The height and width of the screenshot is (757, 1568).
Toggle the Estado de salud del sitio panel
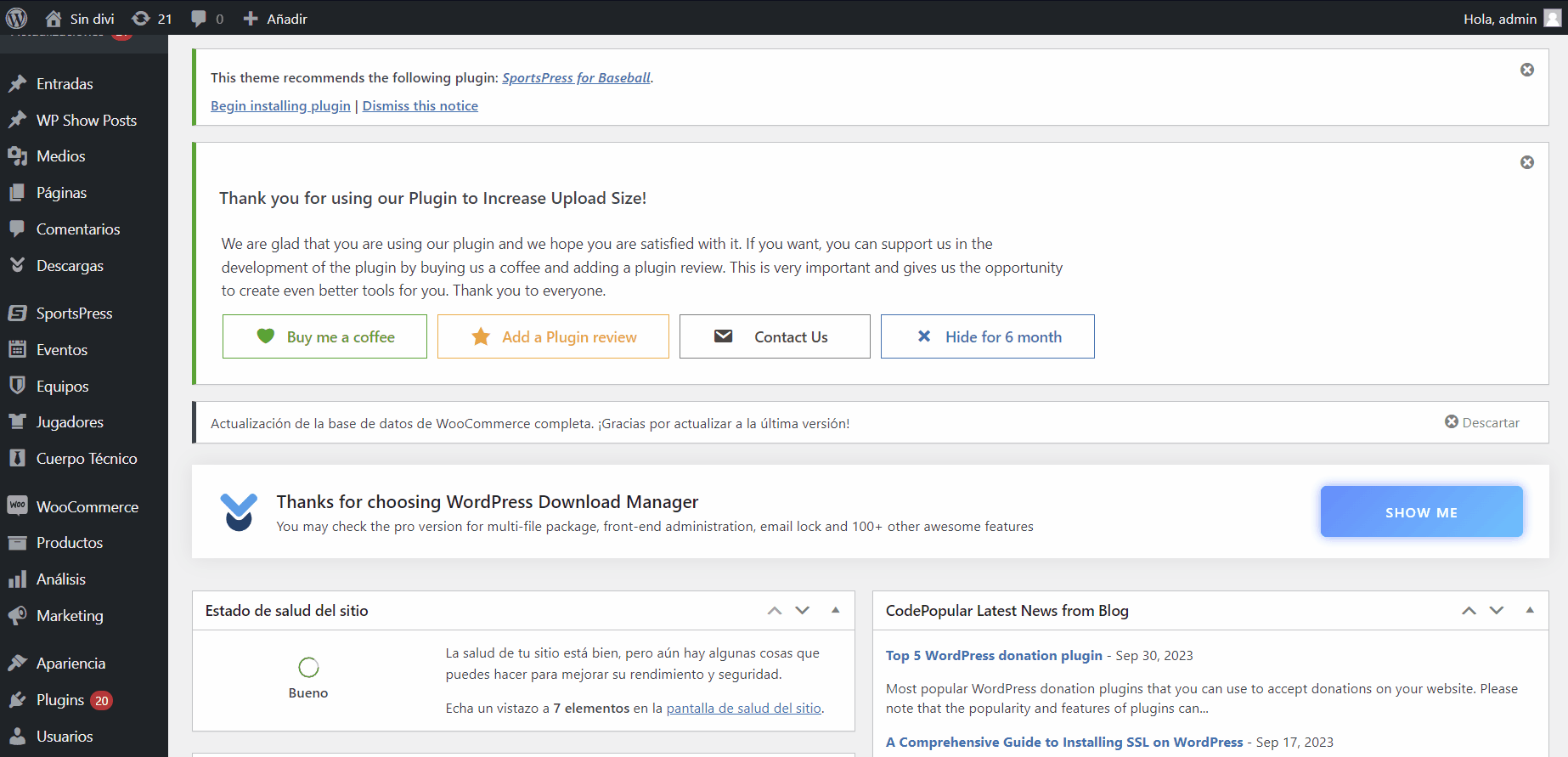(835, 610)
